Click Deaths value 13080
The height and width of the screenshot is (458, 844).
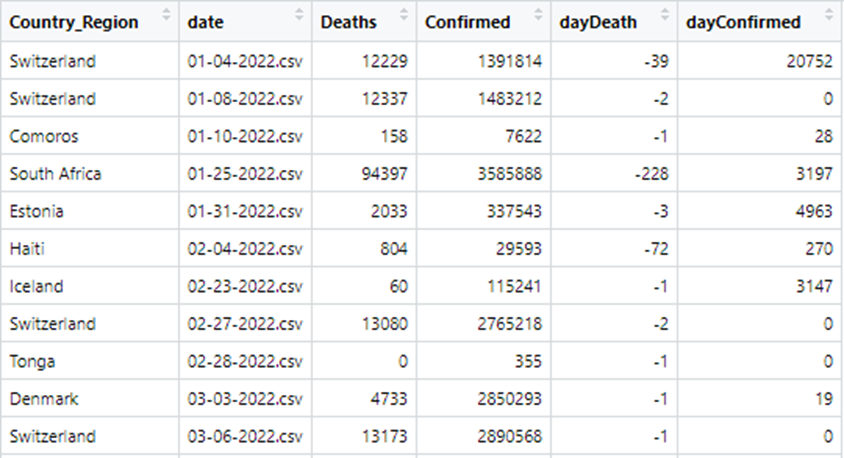pos(384,324)
